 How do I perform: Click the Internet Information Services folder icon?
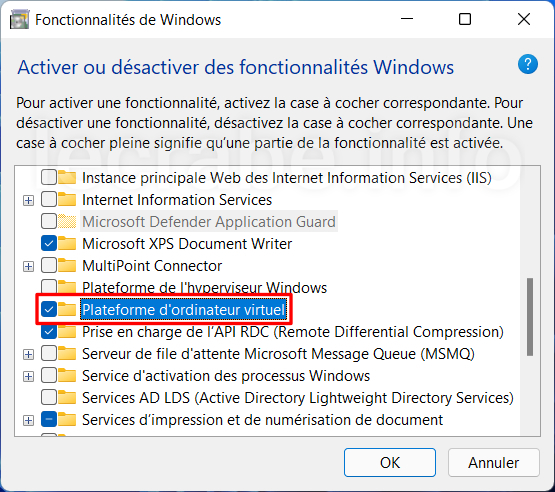[x=67, y=200]
